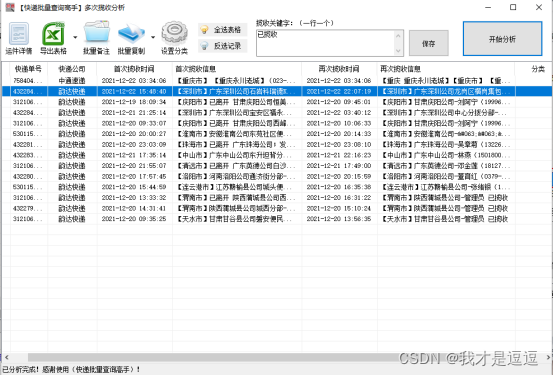This screenshot has height=376, width=554.
Task: Click the re-pickup time 2021-12-20 20:14:33
Action: coord(339,134)
